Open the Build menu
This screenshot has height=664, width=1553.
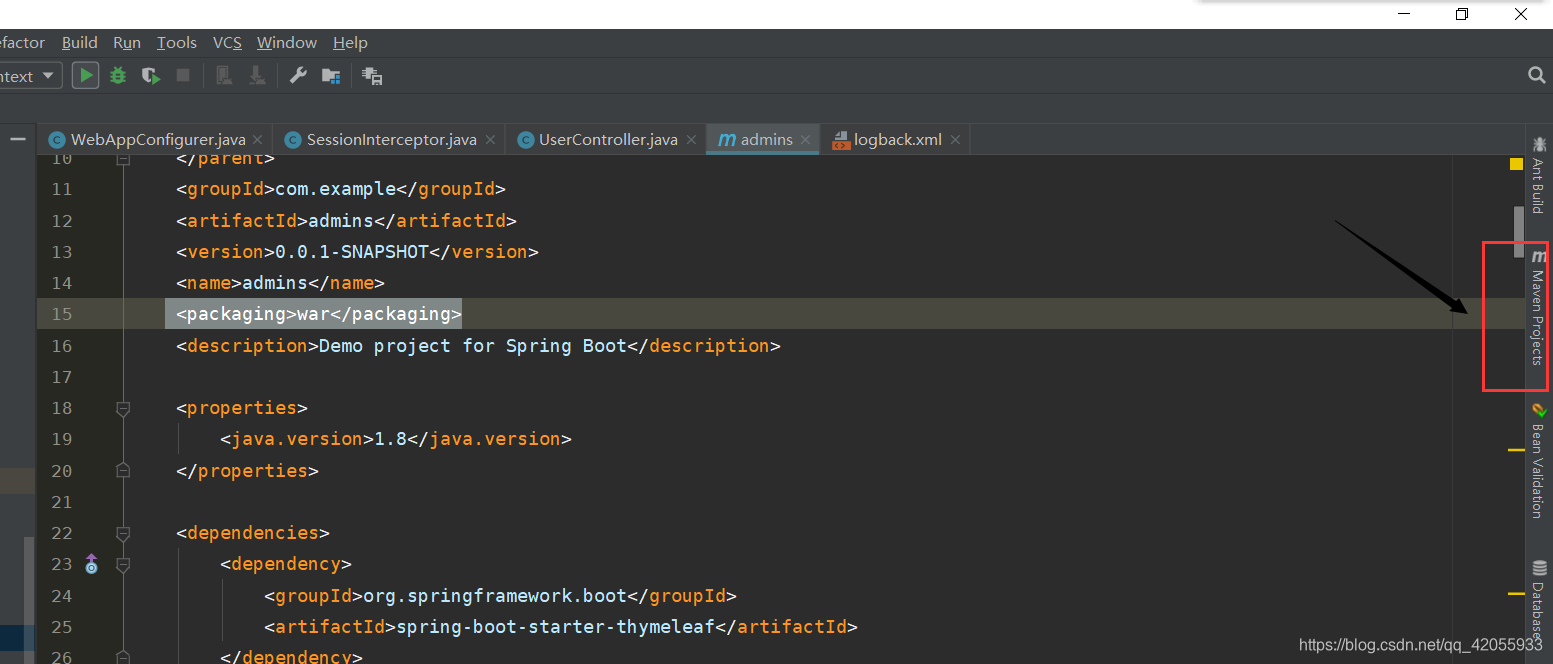79,42
